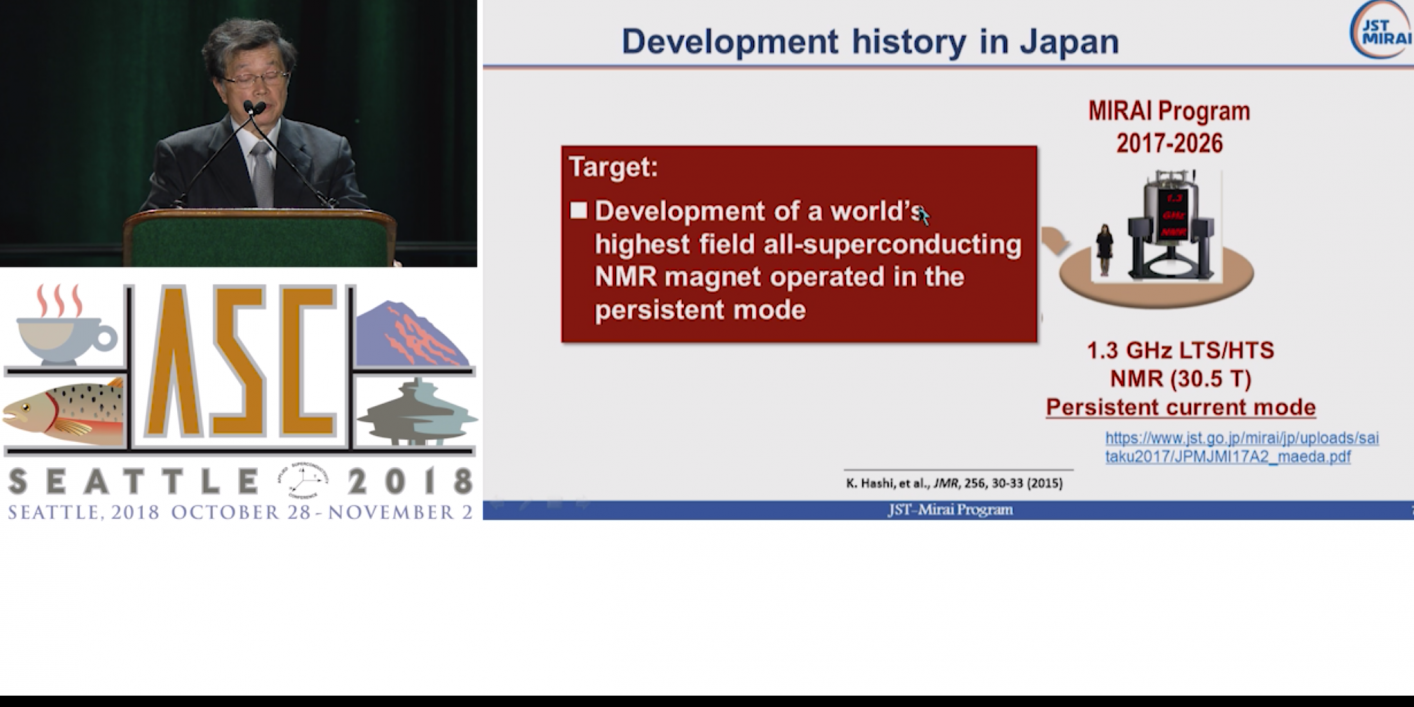The width and height of the screenshot is (1414, 707).
Task: Click the faint previous-slide arrow in slideshow controls
Action: click(497, 503)
